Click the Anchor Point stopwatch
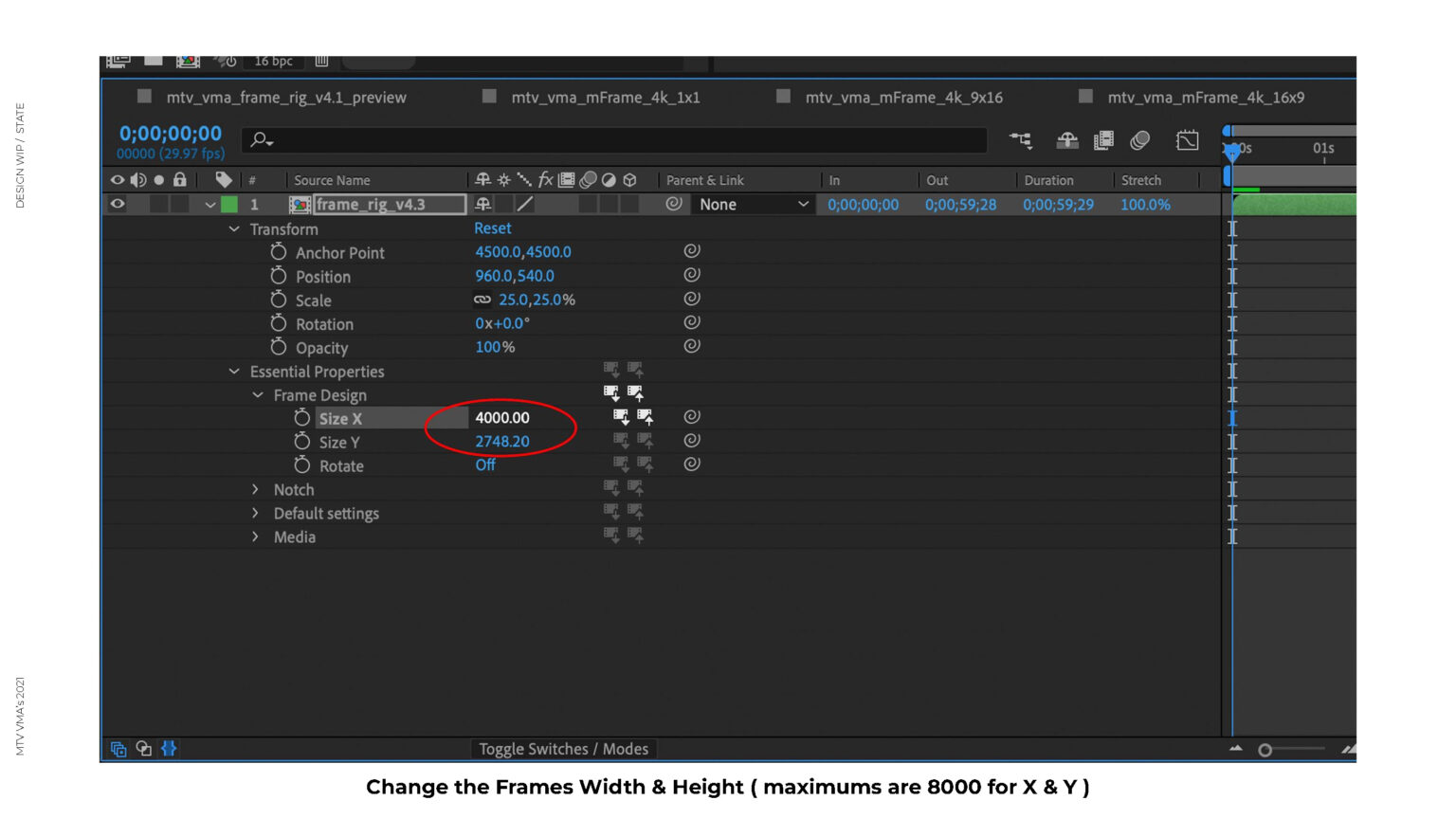 pyautogui.click(x=278, y=251)
